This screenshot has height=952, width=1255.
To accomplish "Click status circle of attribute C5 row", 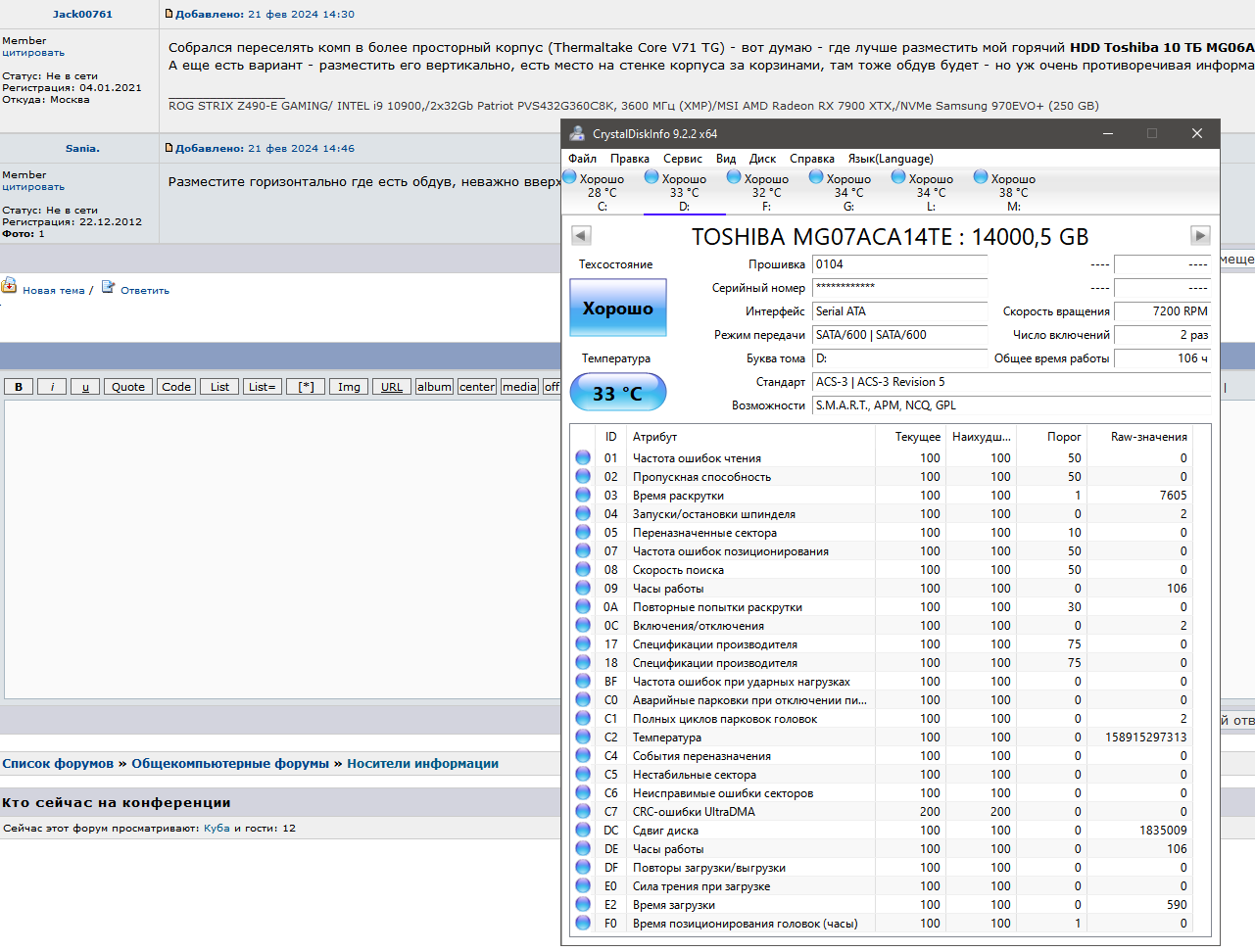I will click(x=583, y=774).
